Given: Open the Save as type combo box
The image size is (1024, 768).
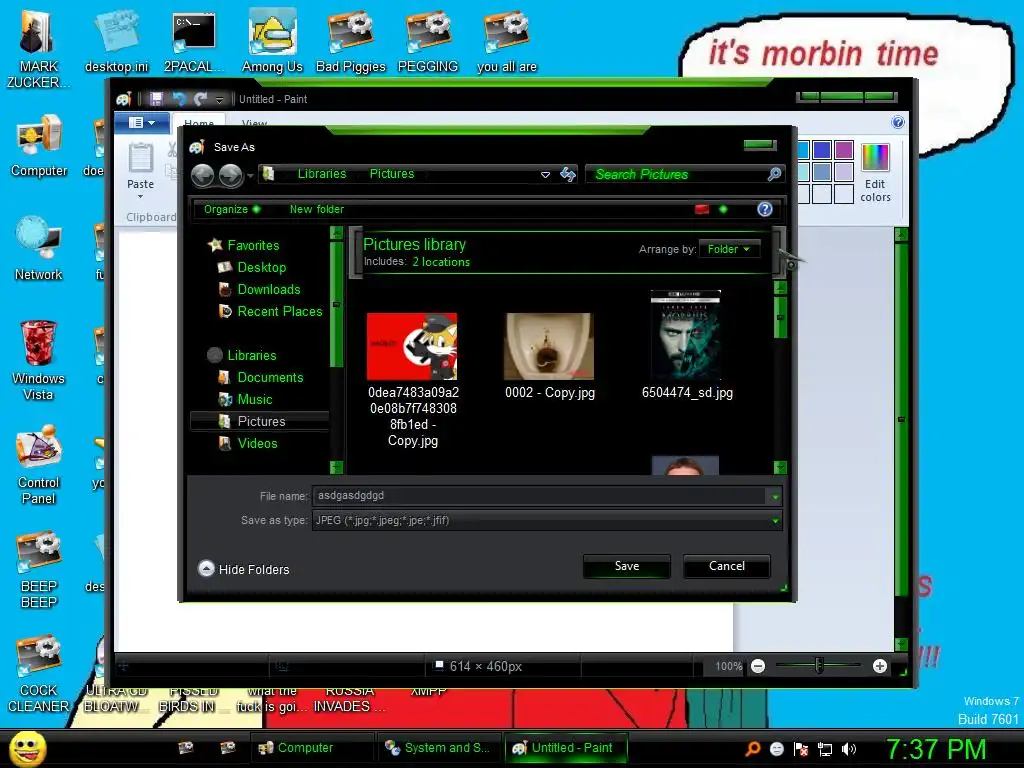Looking at the screenshot, I should pos(547,520).
